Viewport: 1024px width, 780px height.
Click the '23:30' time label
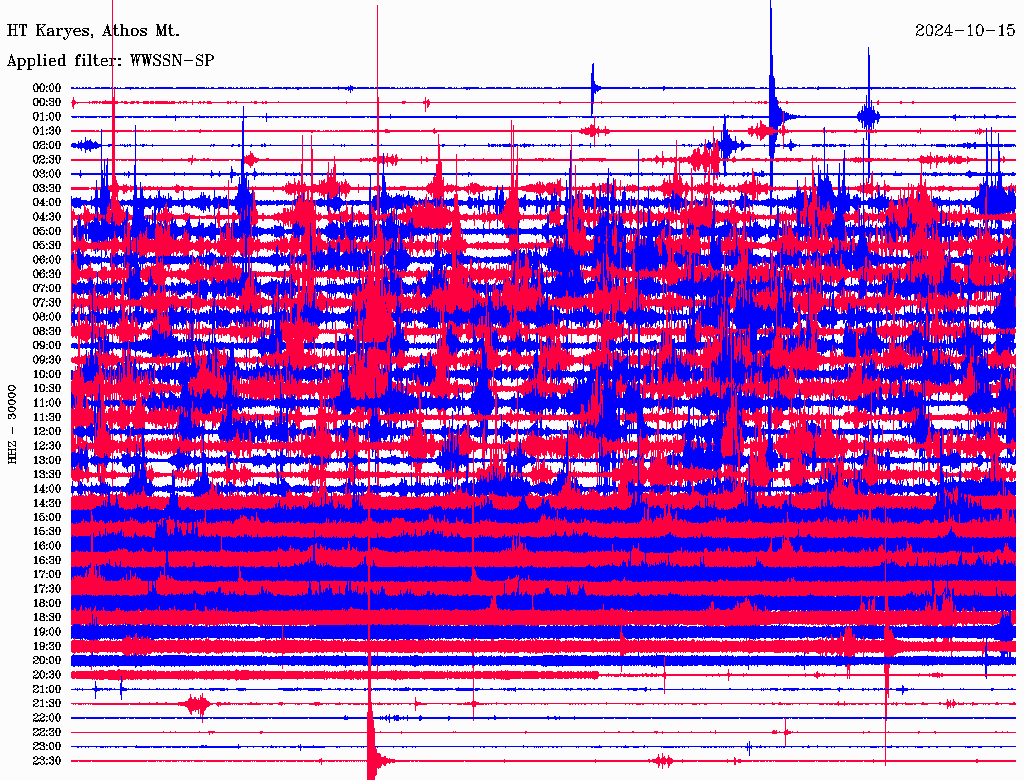pyautogui.click(x=47, y=761)
